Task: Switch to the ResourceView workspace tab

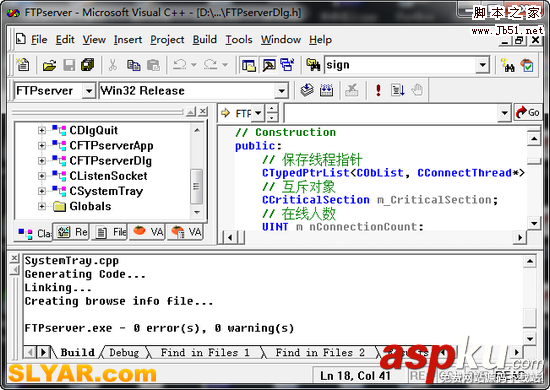Action: 72,232
